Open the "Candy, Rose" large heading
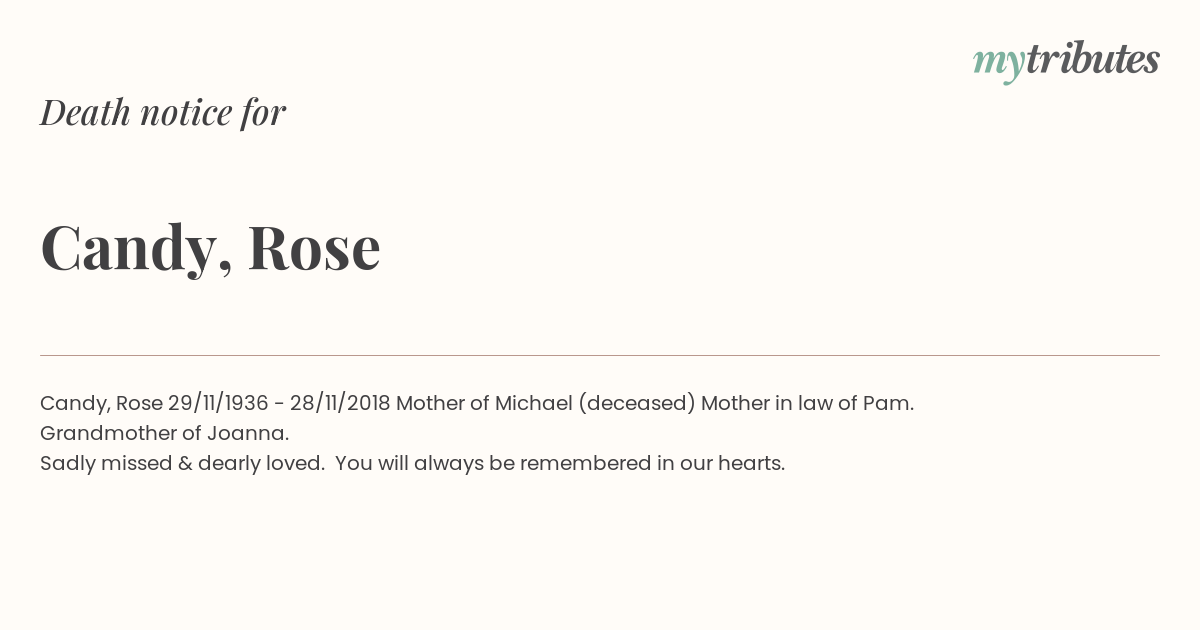This screenshot has width=1200, height=630. pos(210,247)
